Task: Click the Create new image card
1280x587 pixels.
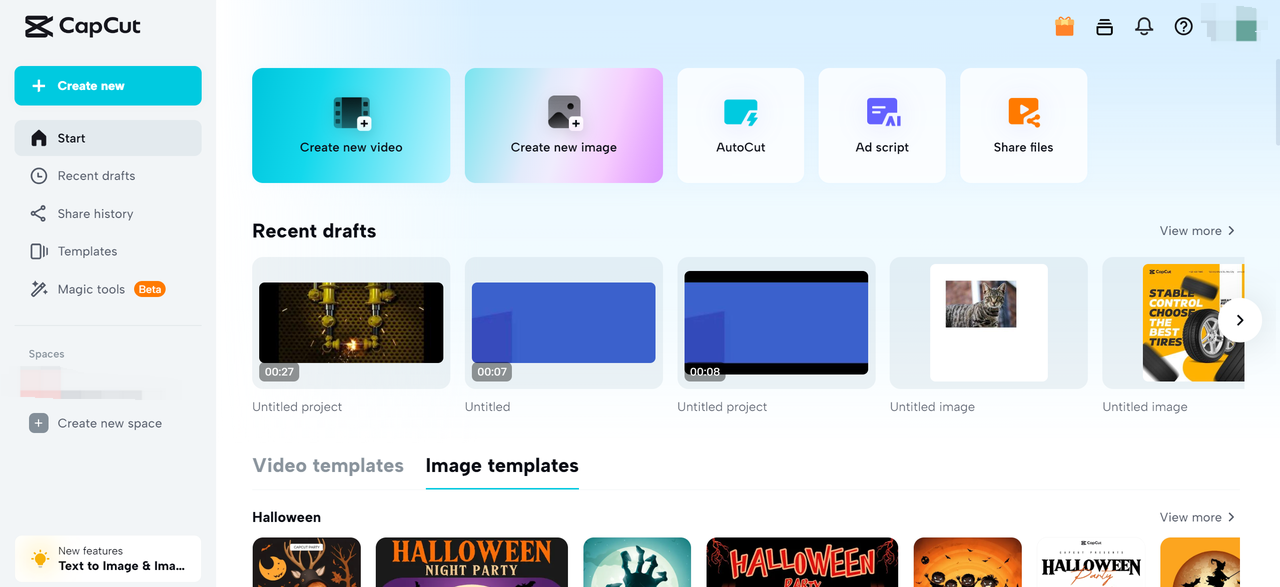Action: click(x=564, y=125)
